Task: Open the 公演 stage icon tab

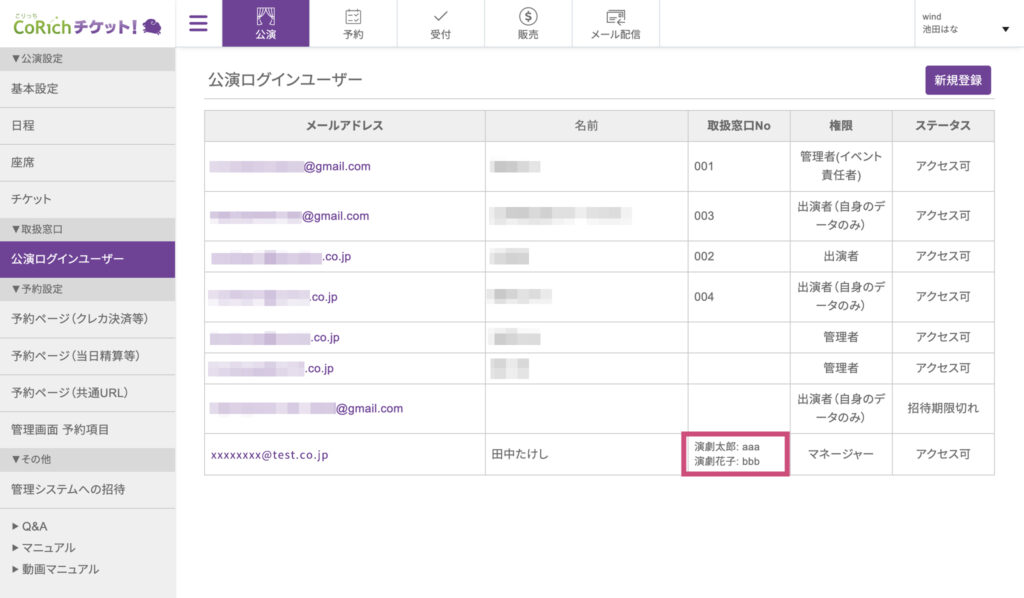Action: click(265, 23)
